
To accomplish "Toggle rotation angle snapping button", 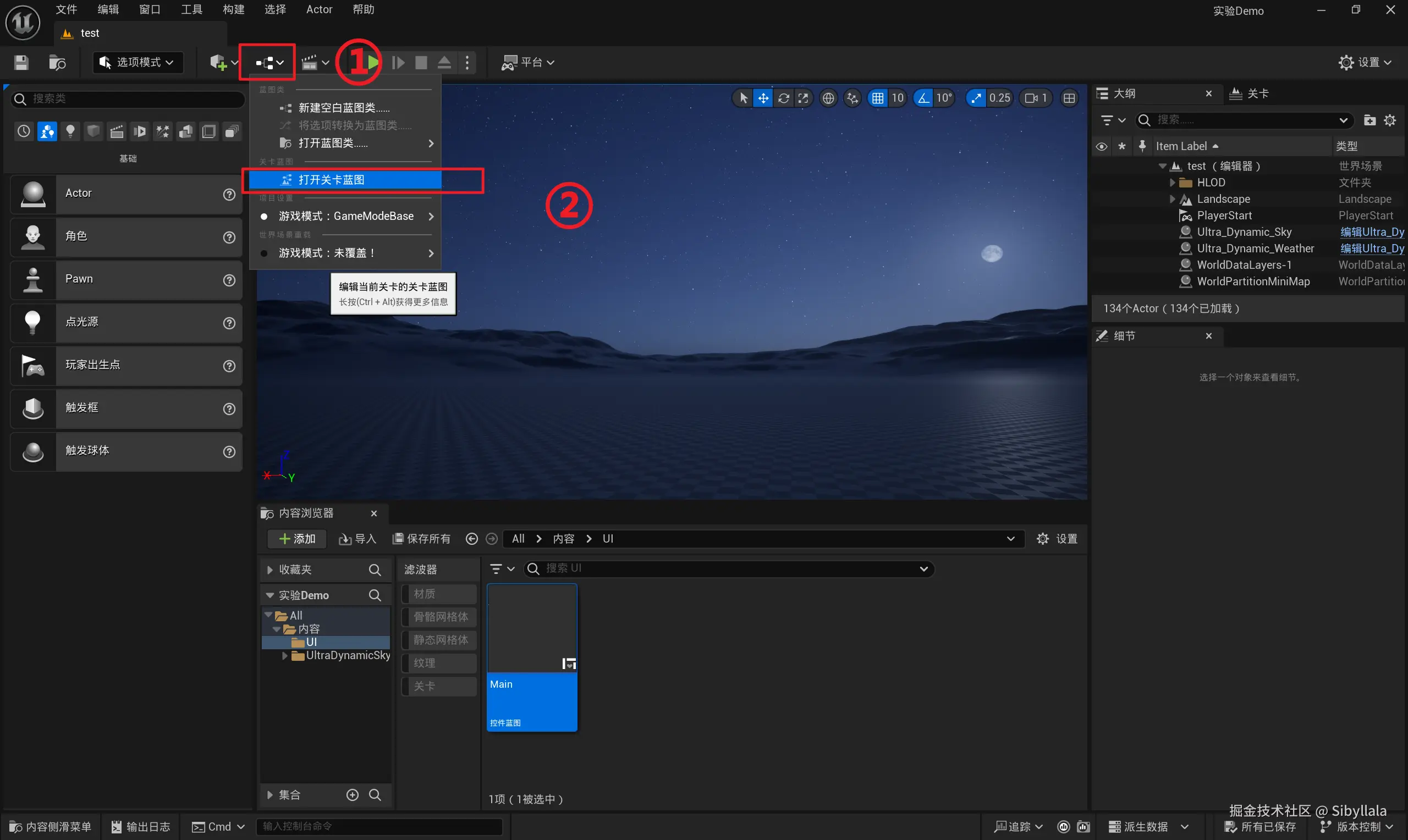I will [923, 98].
